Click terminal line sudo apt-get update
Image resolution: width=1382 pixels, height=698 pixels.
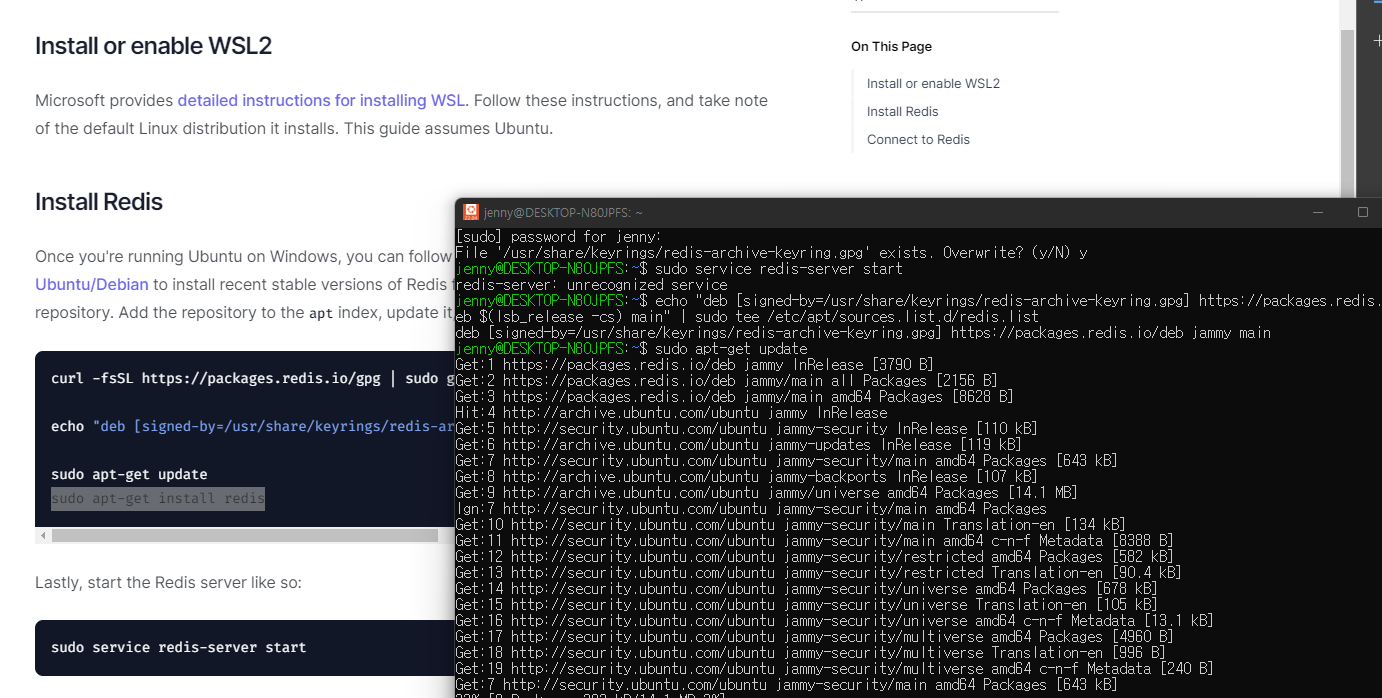pyautogui.click(x=631, y=349)
